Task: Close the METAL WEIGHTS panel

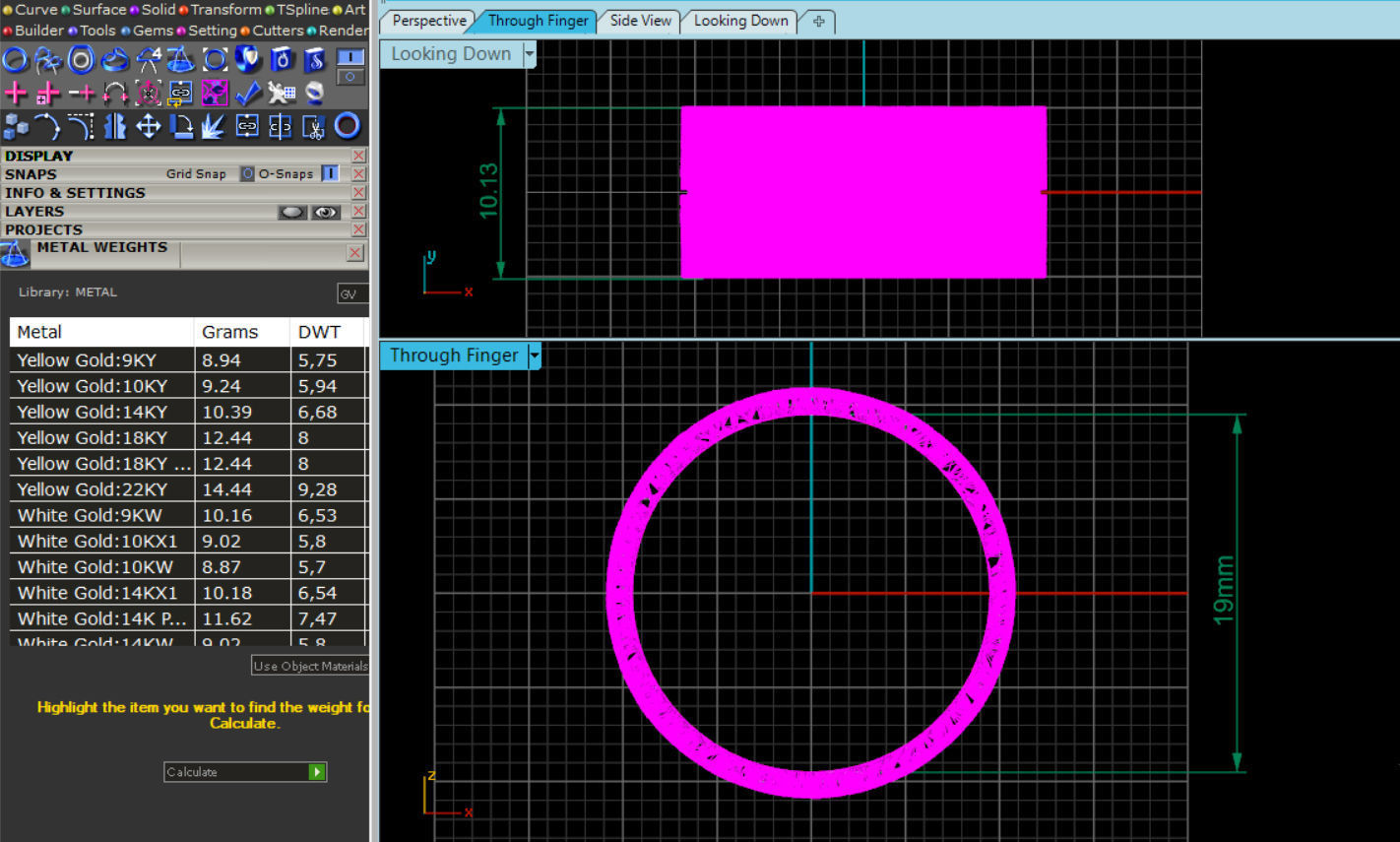Action: click(355, 253)
